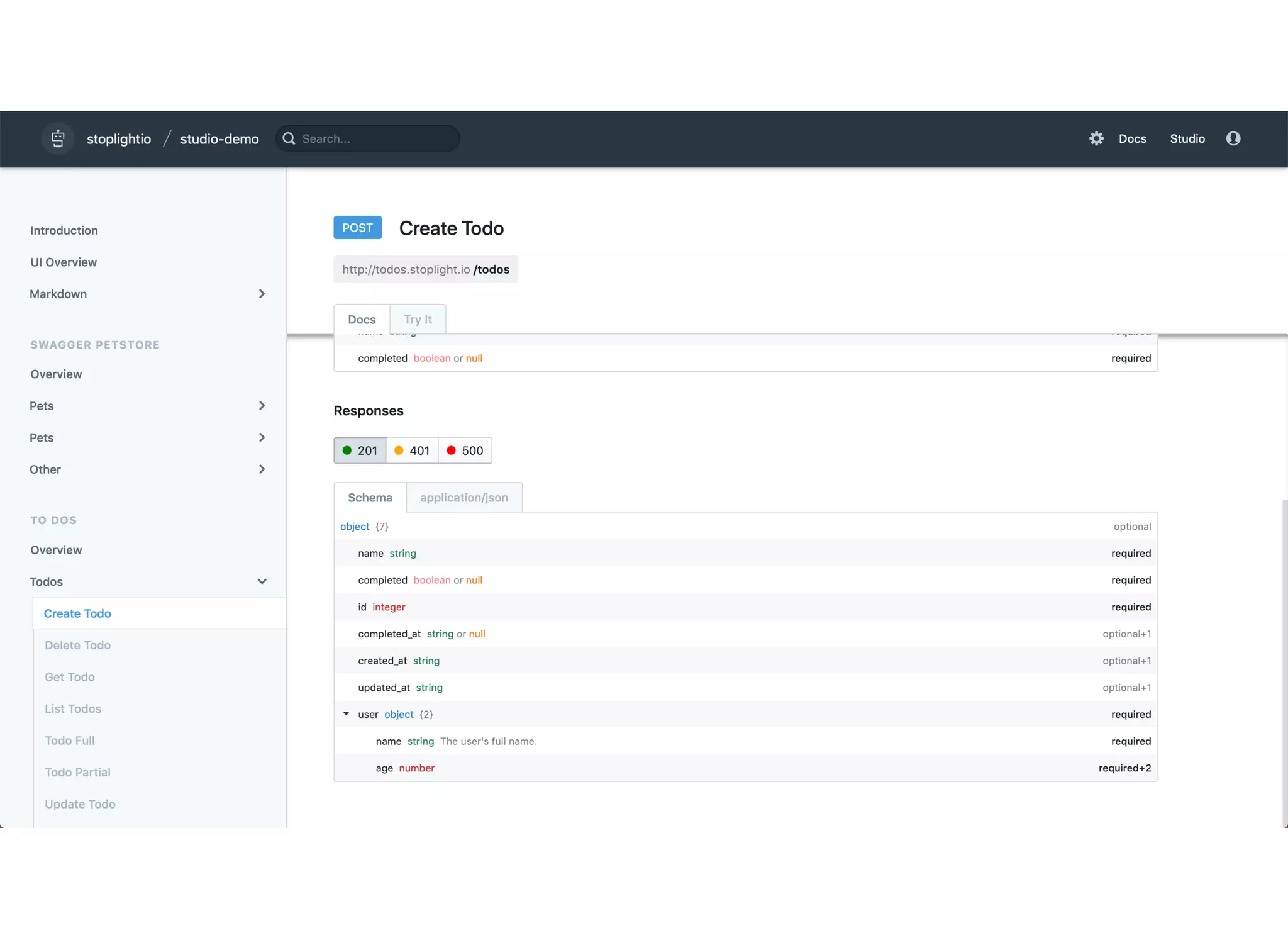Collapse the user object disclosure triangle
The width and height of the screenshot is (1288, 940).
tap(346, 714)
